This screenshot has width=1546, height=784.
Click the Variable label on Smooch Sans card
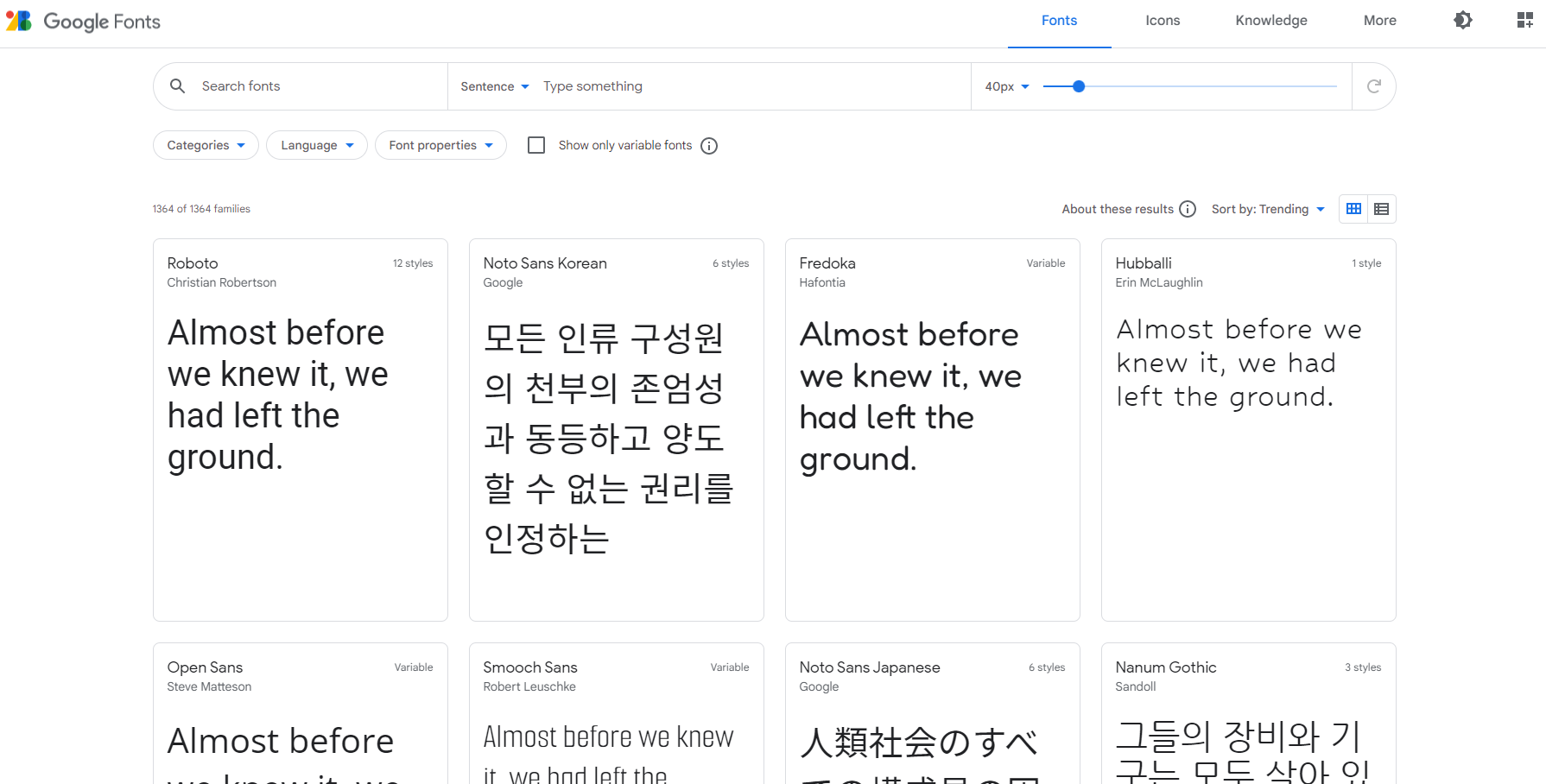[730, 667]
